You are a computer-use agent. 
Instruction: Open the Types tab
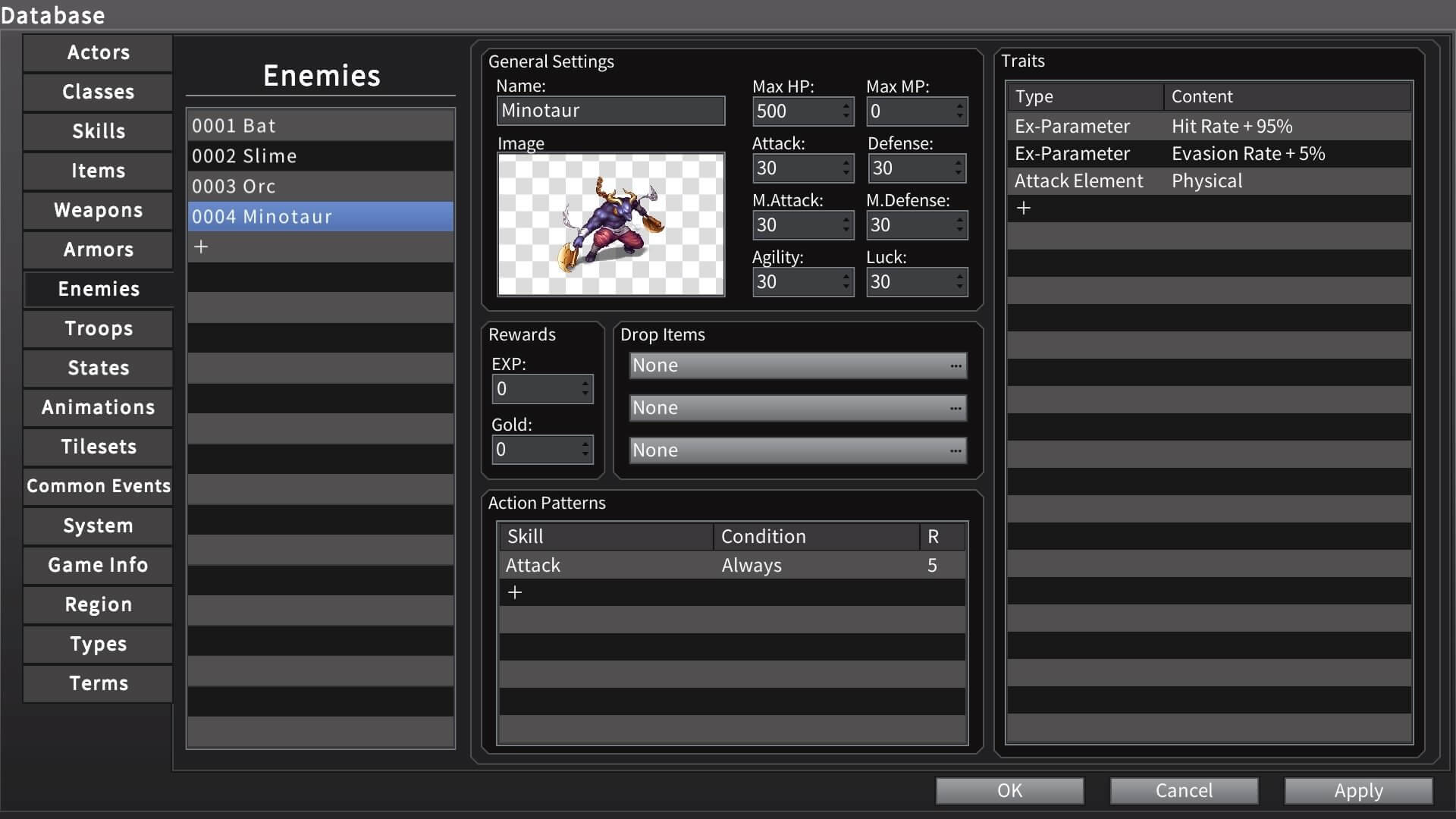pos(99,645)
